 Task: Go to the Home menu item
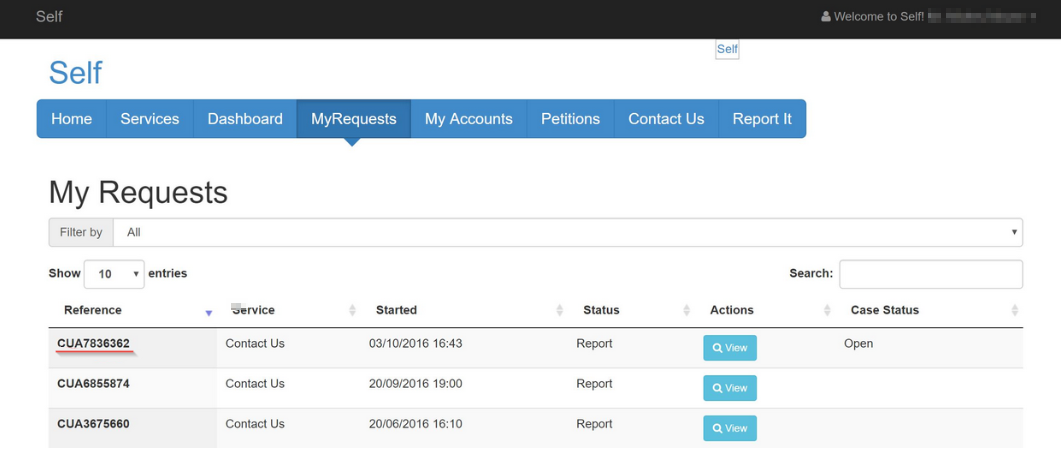(x=72, y=119)
